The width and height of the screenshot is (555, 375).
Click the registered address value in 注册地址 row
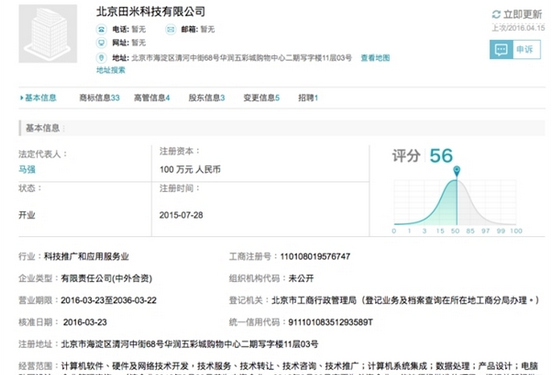pyautogui.click(x=190, y=344)
